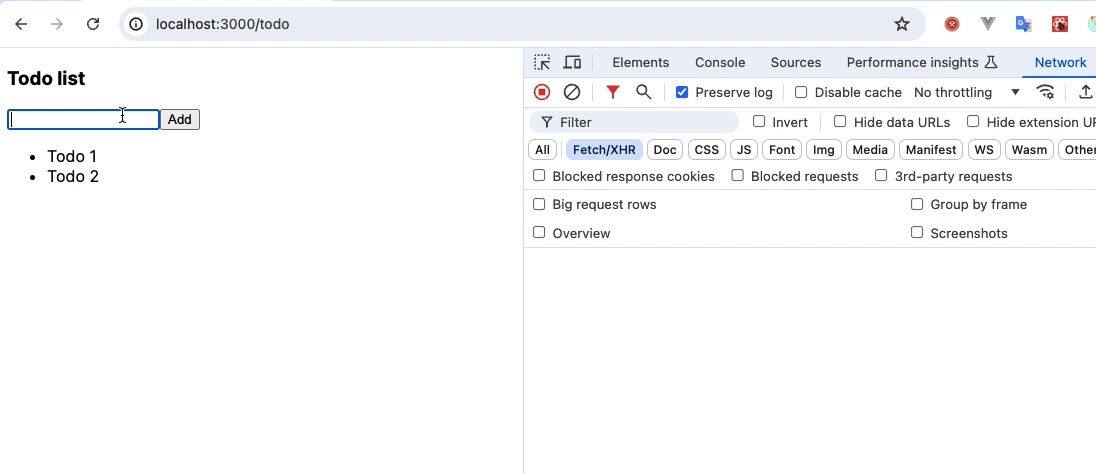Click the network Filter text field
The width and height of the screenshot is (1096, 474).
coord(633,122)
